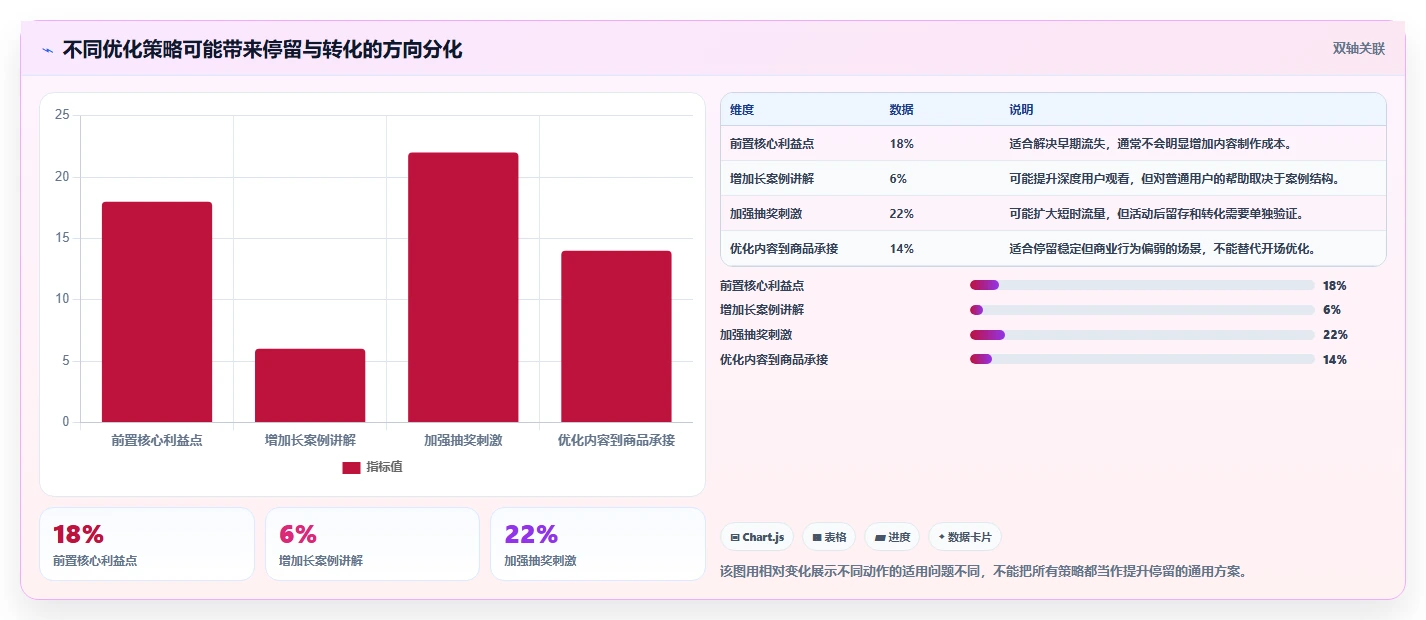1426x620 pixels.
Task: Click the sparkle icon in 数据卡片 tag
Action: (x=942, y=538)
